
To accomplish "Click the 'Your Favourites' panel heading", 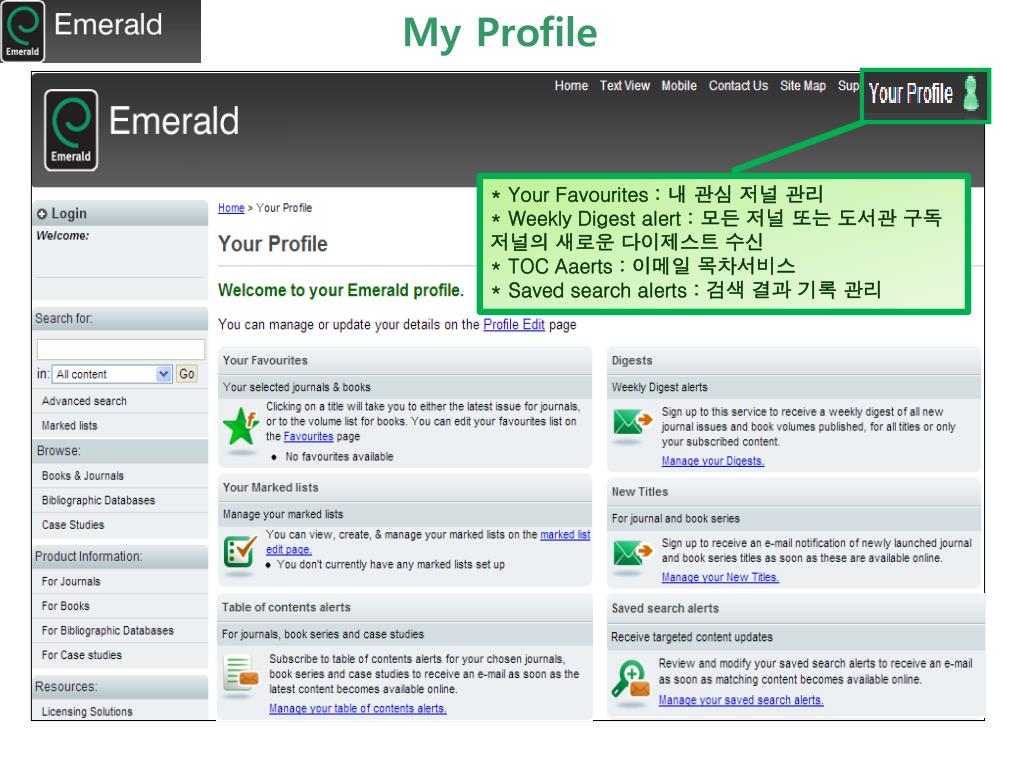I will coord(265,360).
